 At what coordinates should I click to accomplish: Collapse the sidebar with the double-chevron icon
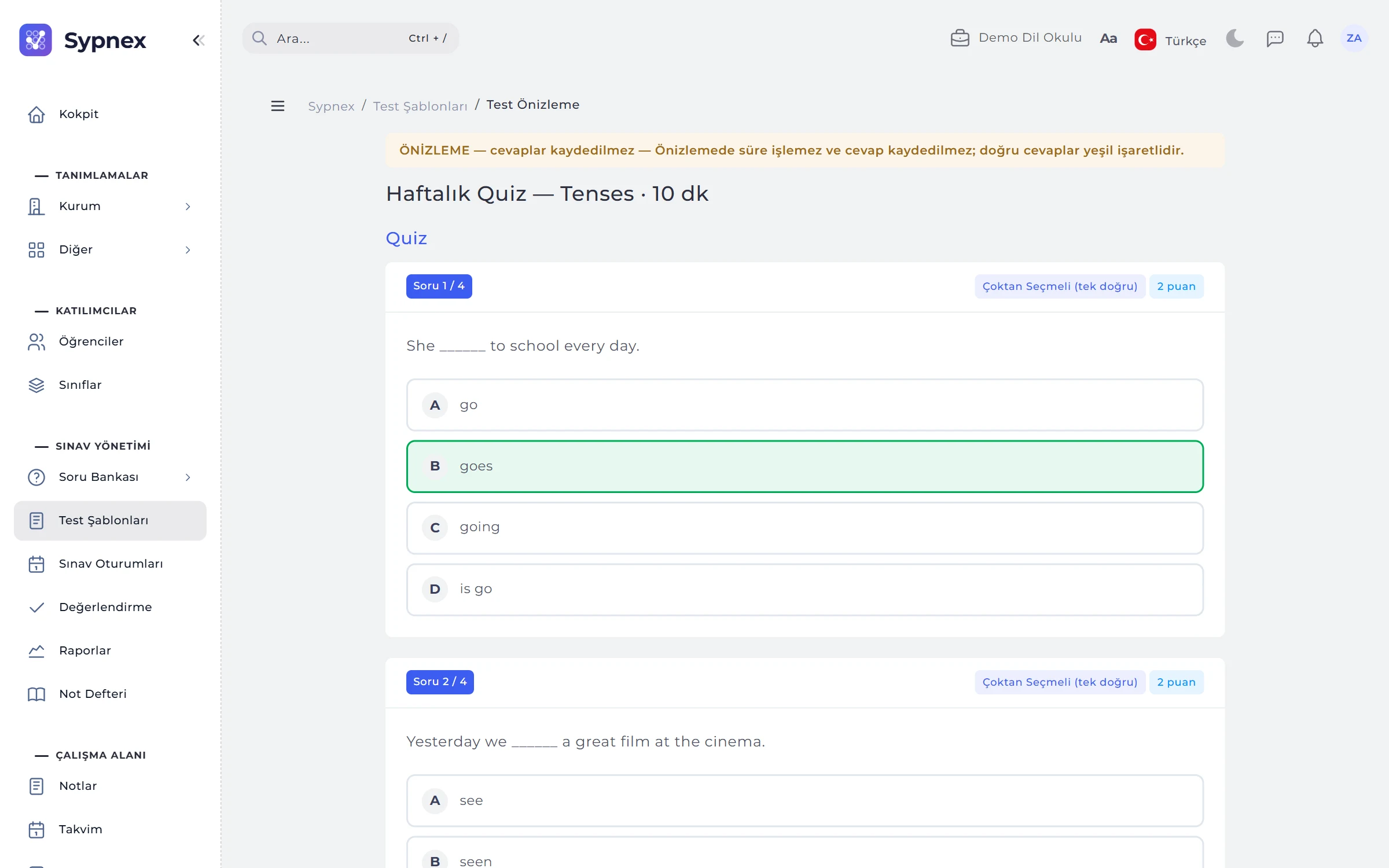[199, 40]
